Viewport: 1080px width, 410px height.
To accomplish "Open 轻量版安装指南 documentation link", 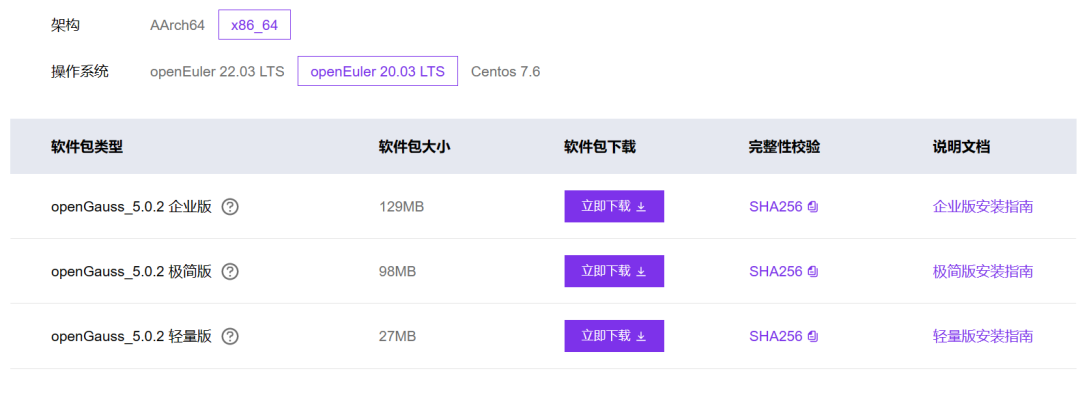I will pos(982,336).
